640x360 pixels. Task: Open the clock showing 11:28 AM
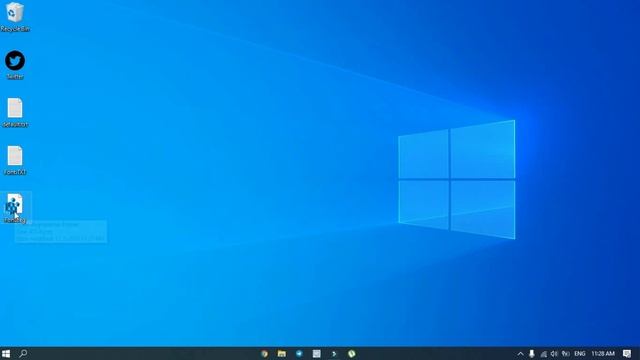pyautogui.click(x=603, y=353)
